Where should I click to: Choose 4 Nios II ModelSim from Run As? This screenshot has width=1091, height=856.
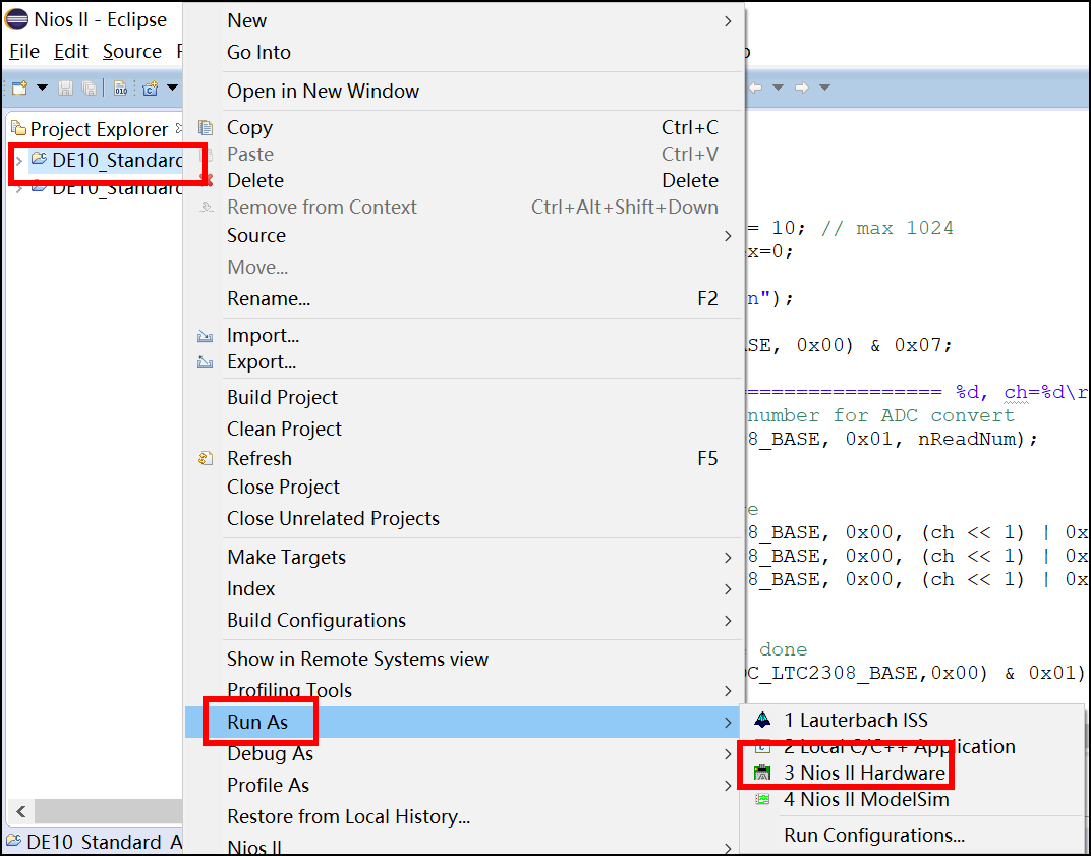[x=911, y=800]
